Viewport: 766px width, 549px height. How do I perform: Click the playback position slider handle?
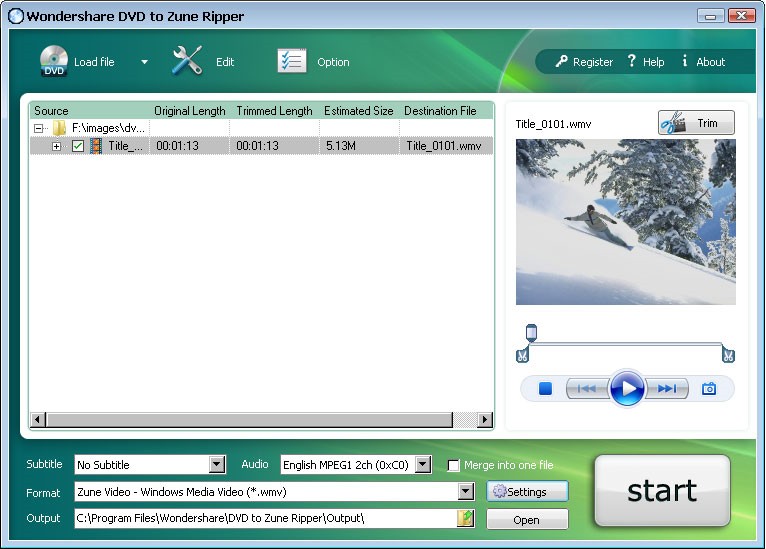click(x=531, y=333)
